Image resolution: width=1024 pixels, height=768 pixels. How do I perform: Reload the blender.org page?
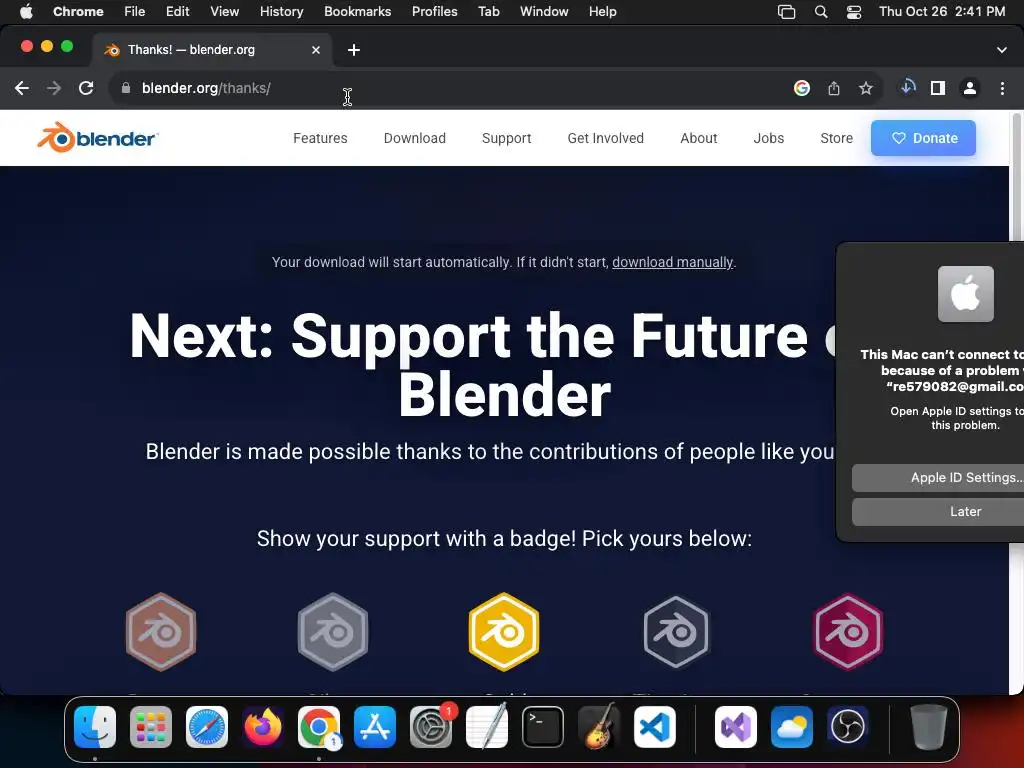point(86,88)
